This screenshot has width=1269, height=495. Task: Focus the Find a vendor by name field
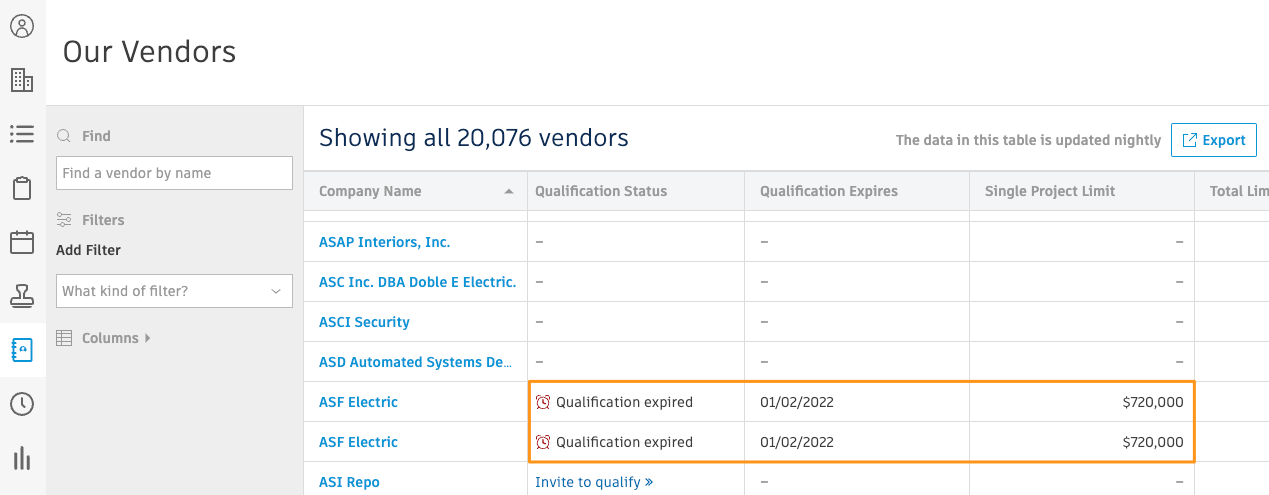coord(174,173)
